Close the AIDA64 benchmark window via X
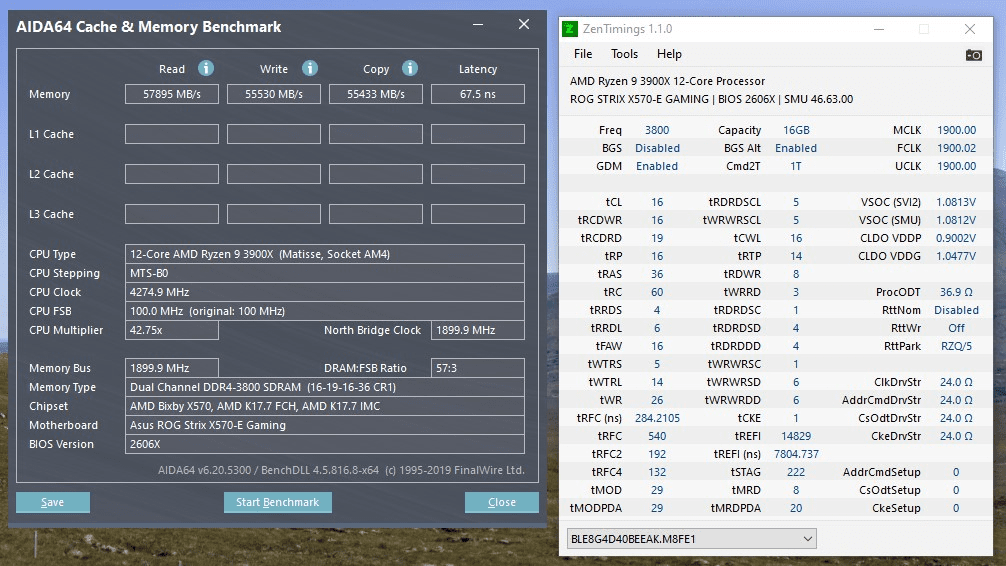Screen dimensions: 1006x566 524,24
